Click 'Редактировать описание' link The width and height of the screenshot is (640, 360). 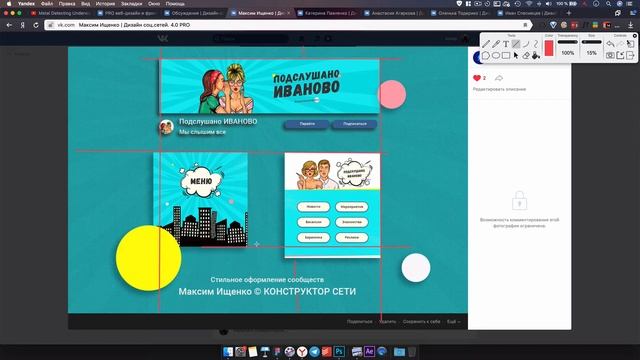(x=499, y=89)
